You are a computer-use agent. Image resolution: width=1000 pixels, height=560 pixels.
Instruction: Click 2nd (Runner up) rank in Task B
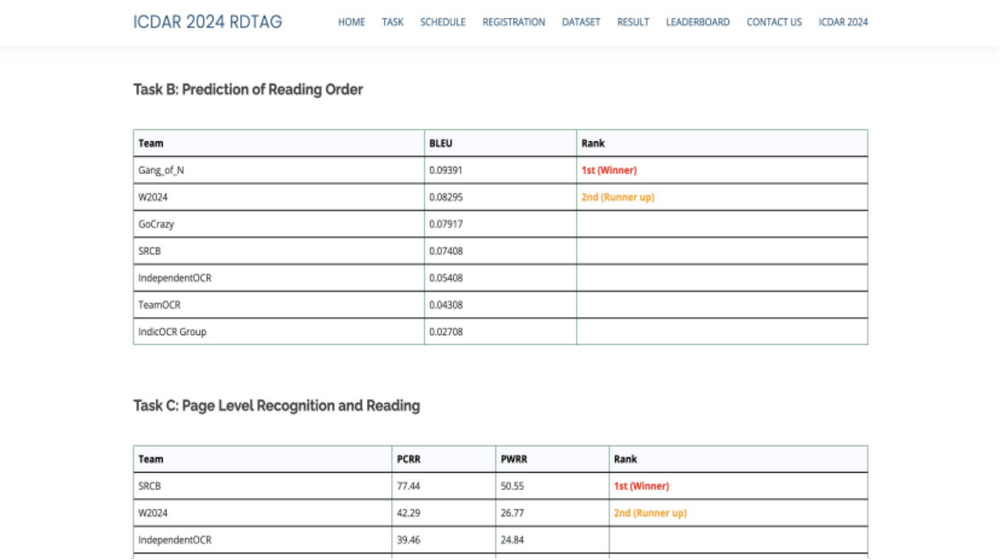(x=618, y=197)
